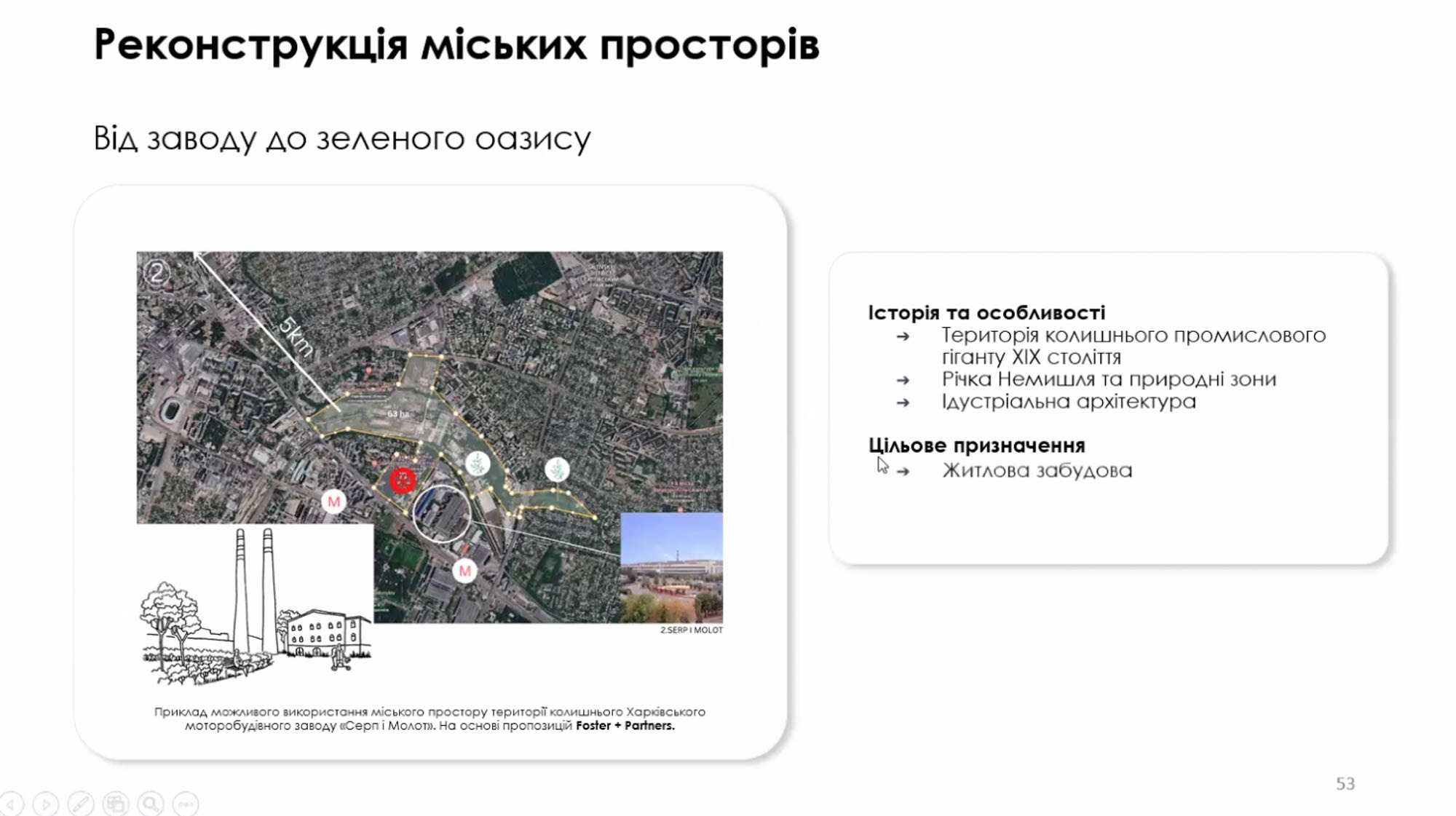This screenshot has width=1456, height=816.
Task: Click the 'Foster + Partners.' bold text
Action: click(x=625, y=726)
